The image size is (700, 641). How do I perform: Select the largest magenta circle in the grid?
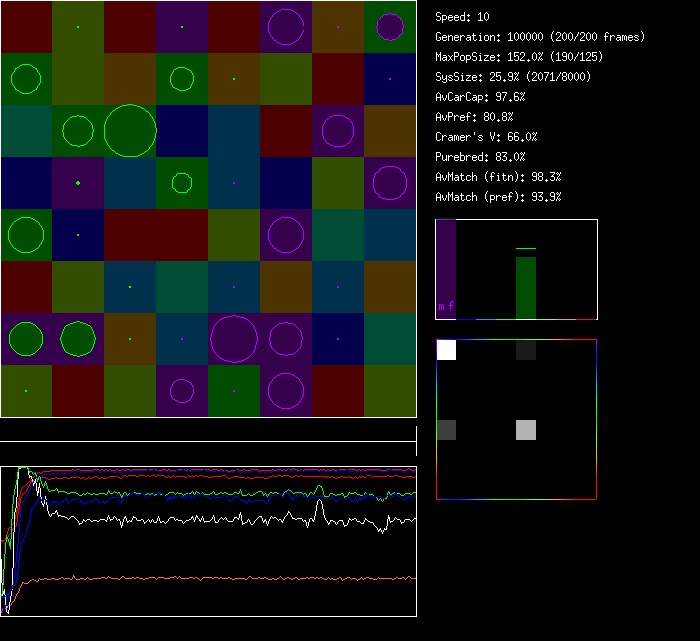point(234,338)
